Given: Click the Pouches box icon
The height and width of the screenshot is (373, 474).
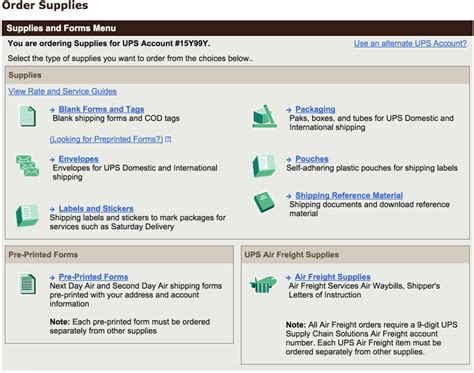Looking at the screenshot, I should 264,165.
